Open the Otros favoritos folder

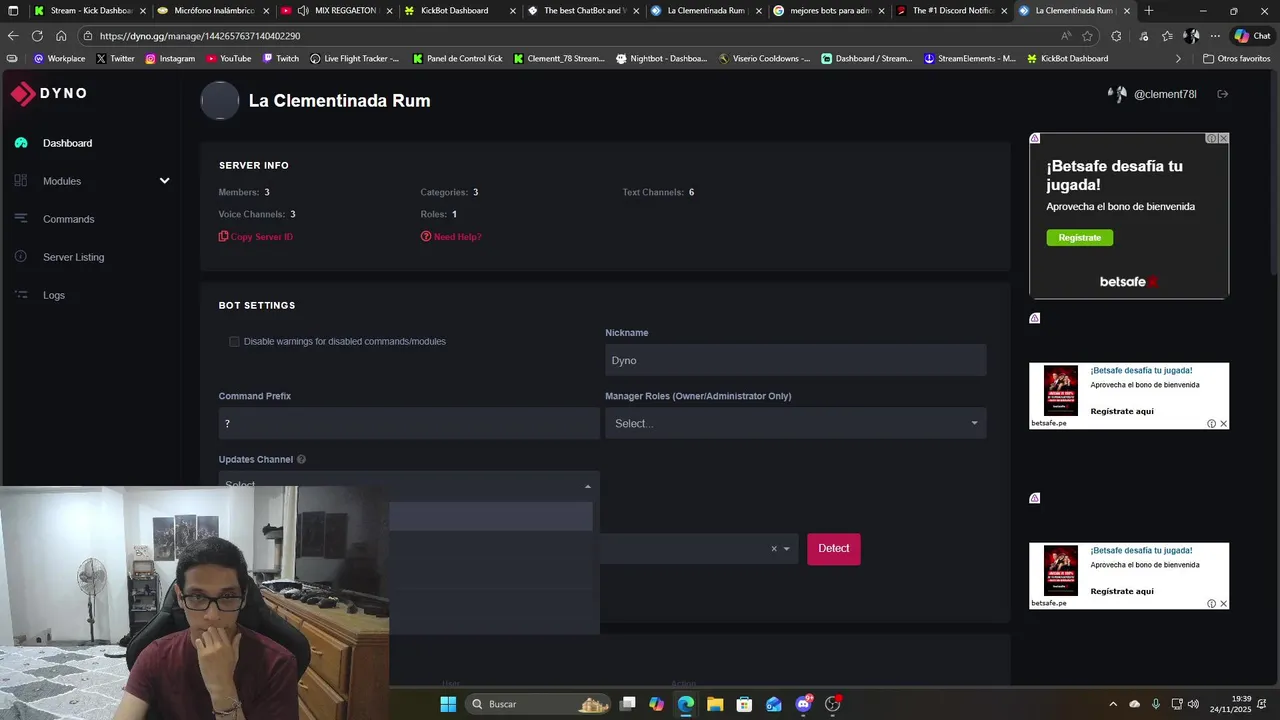point(1236,59)
